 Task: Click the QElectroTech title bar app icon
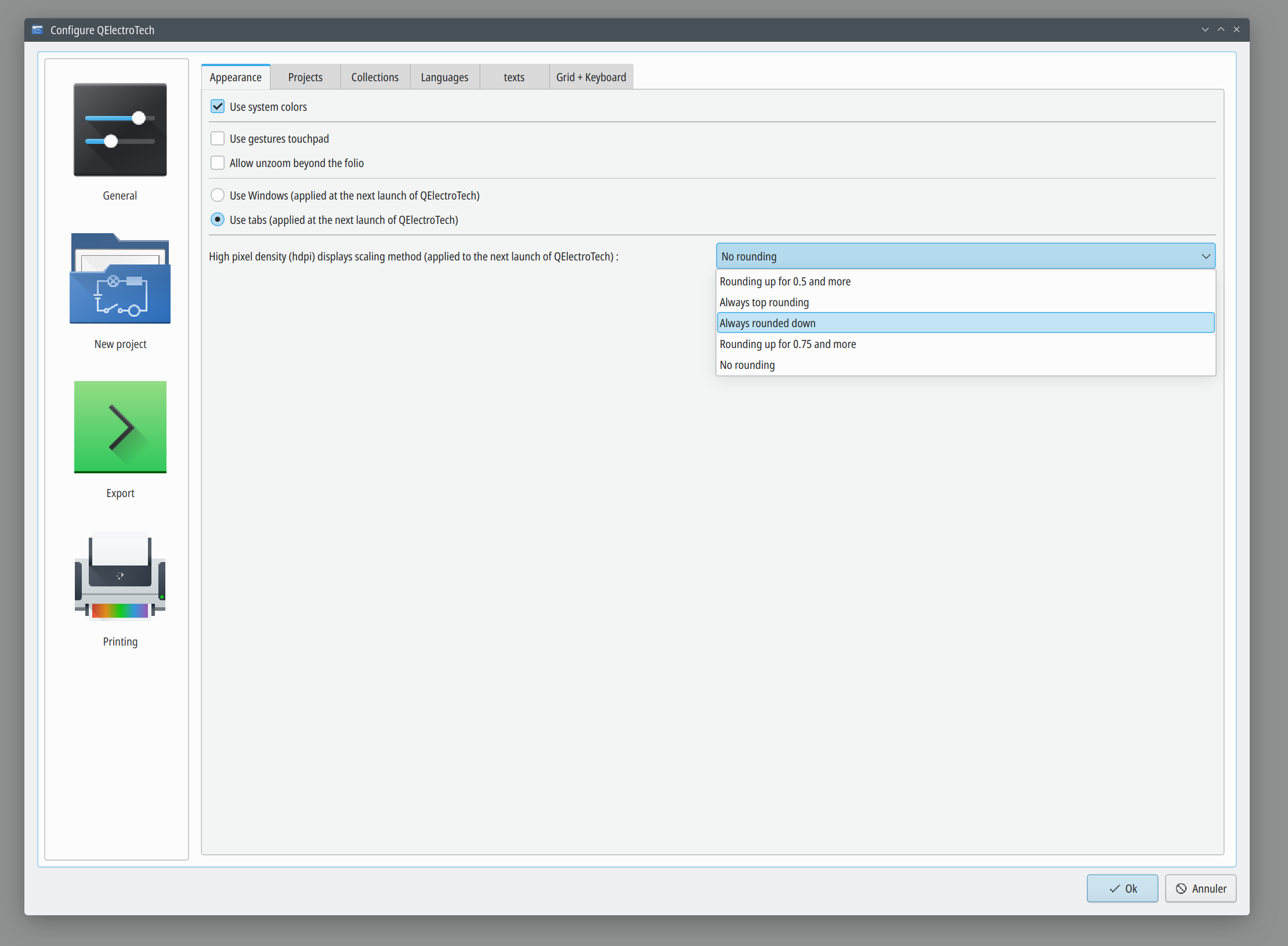38,30
